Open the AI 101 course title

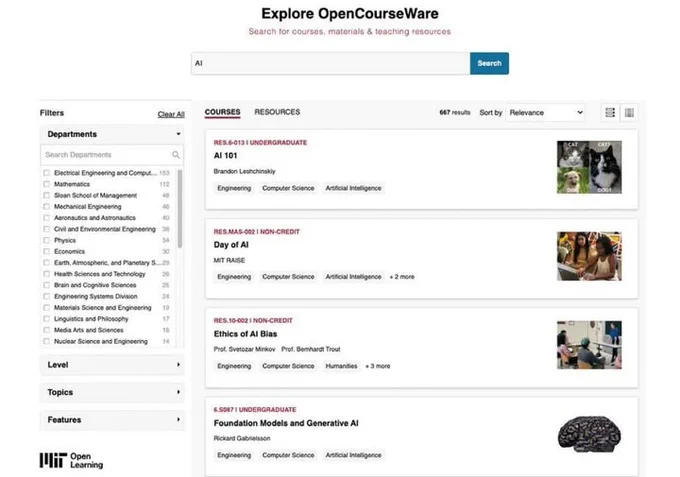(x=226, y=156)
